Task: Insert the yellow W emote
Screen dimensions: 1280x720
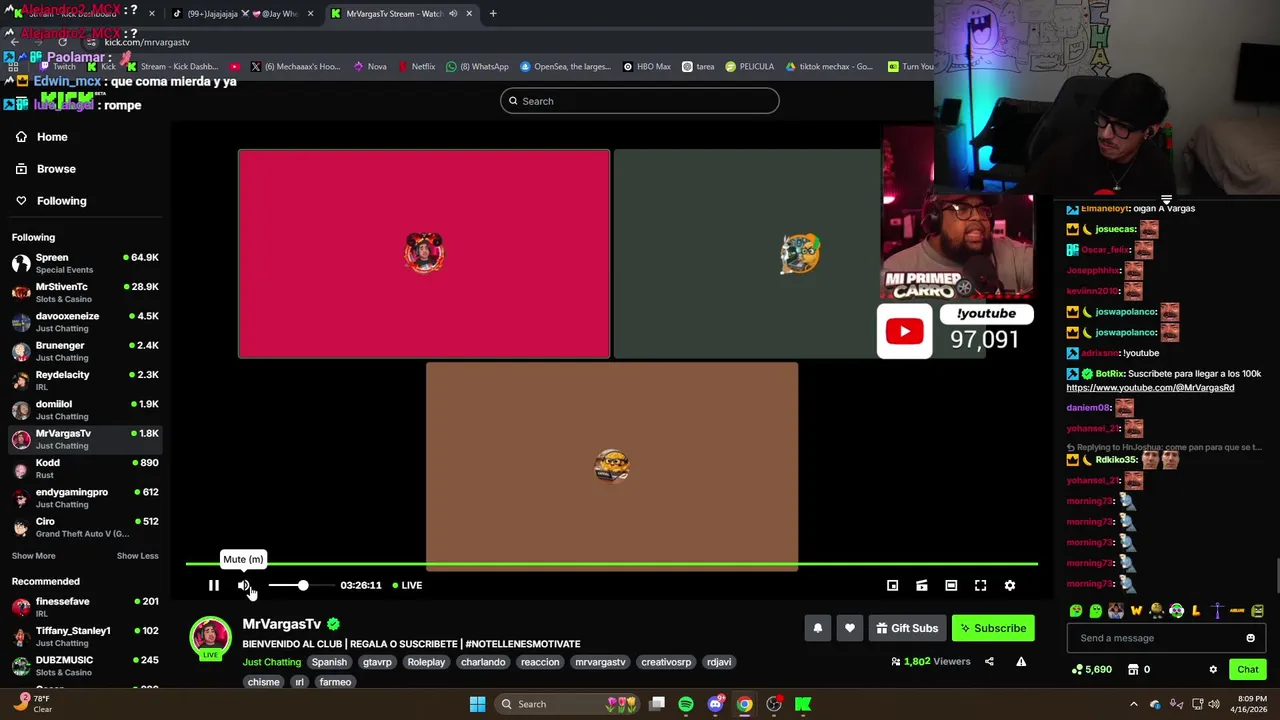Action: coord(1136,610)
